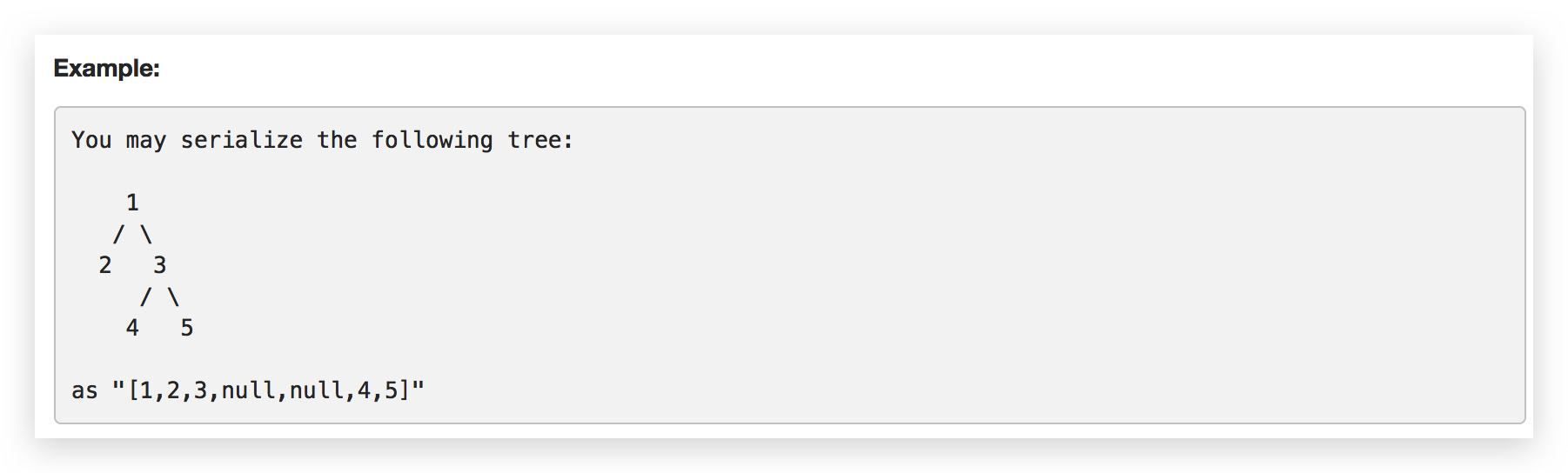Click the word "following" in the code block
Screen dimensions: 1568x473
(432, 140)
